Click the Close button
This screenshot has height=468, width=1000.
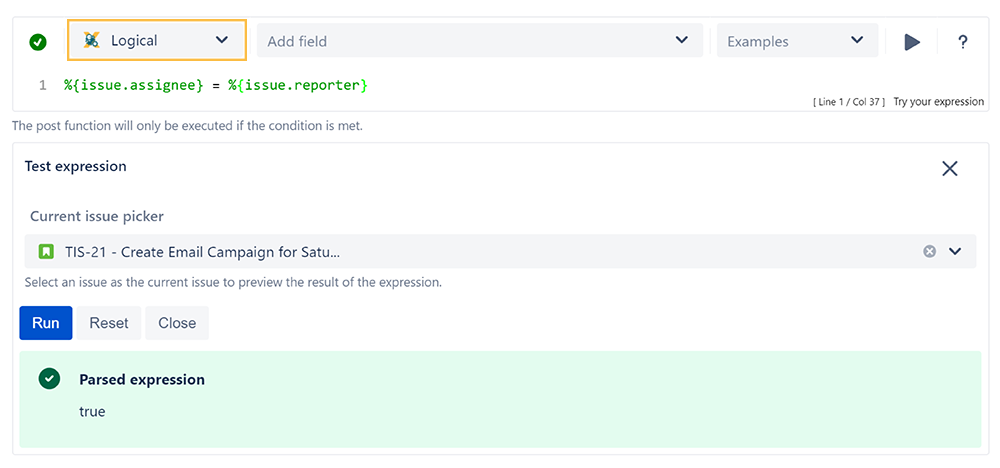177,323
